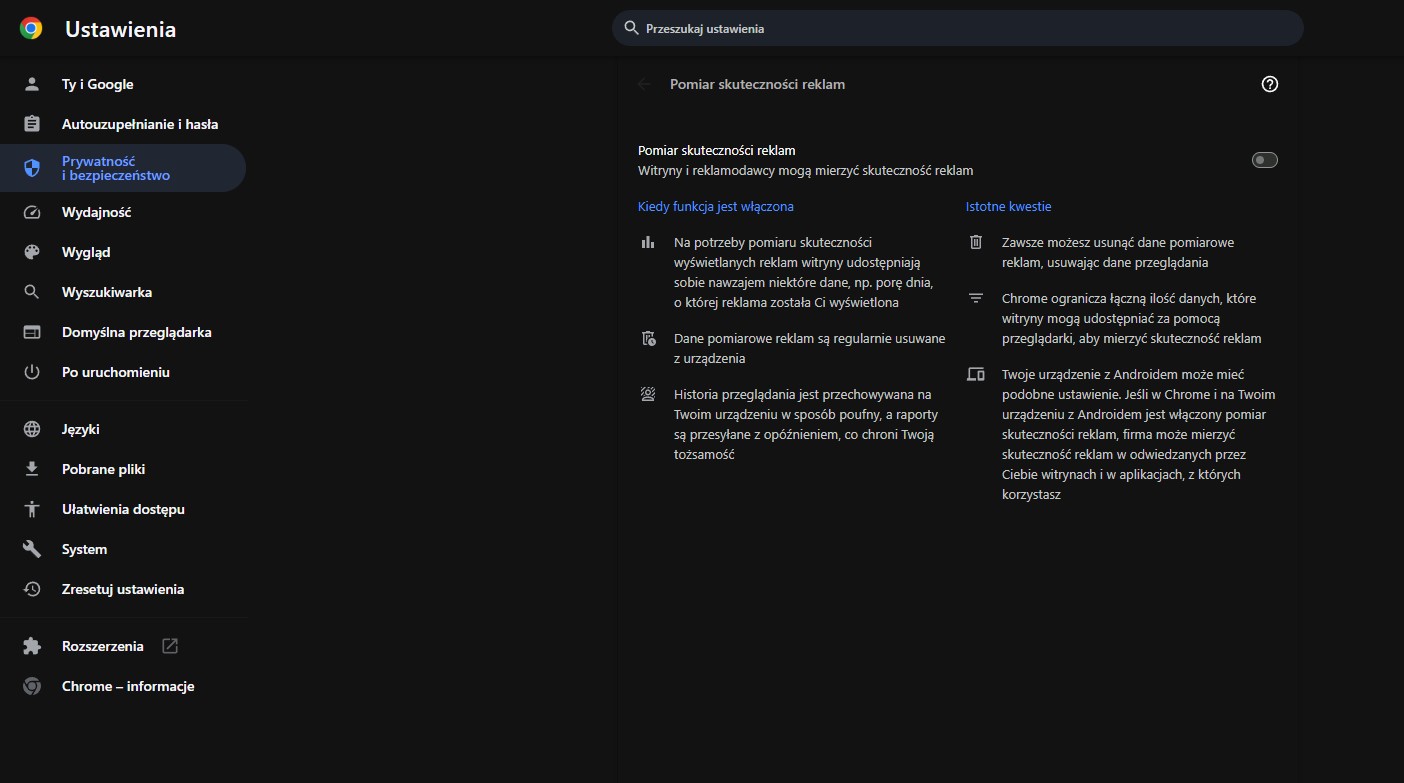
Task: Open the help question mark icon
Action: [1270, 85]
